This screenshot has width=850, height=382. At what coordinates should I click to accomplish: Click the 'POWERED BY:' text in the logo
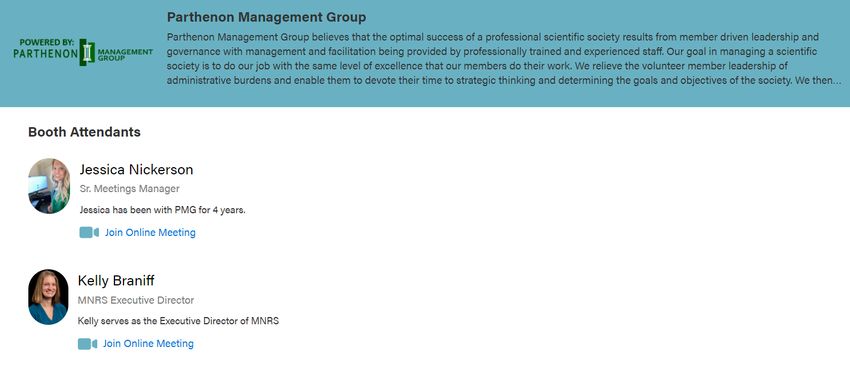tap(47, 42)
